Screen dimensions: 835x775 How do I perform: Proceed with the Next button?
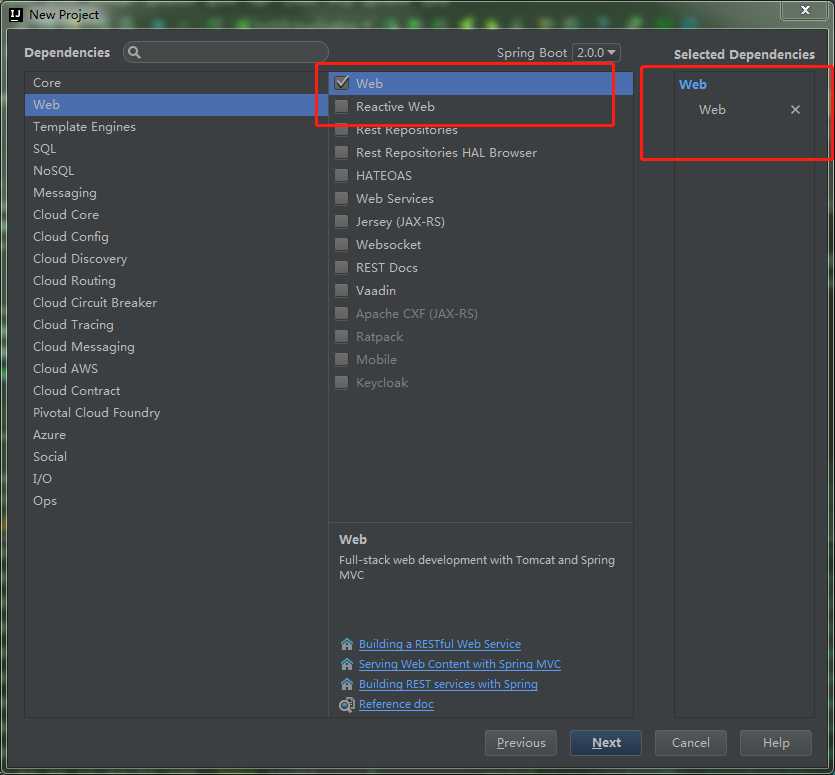pyautogui.click(x=606, y=743)
